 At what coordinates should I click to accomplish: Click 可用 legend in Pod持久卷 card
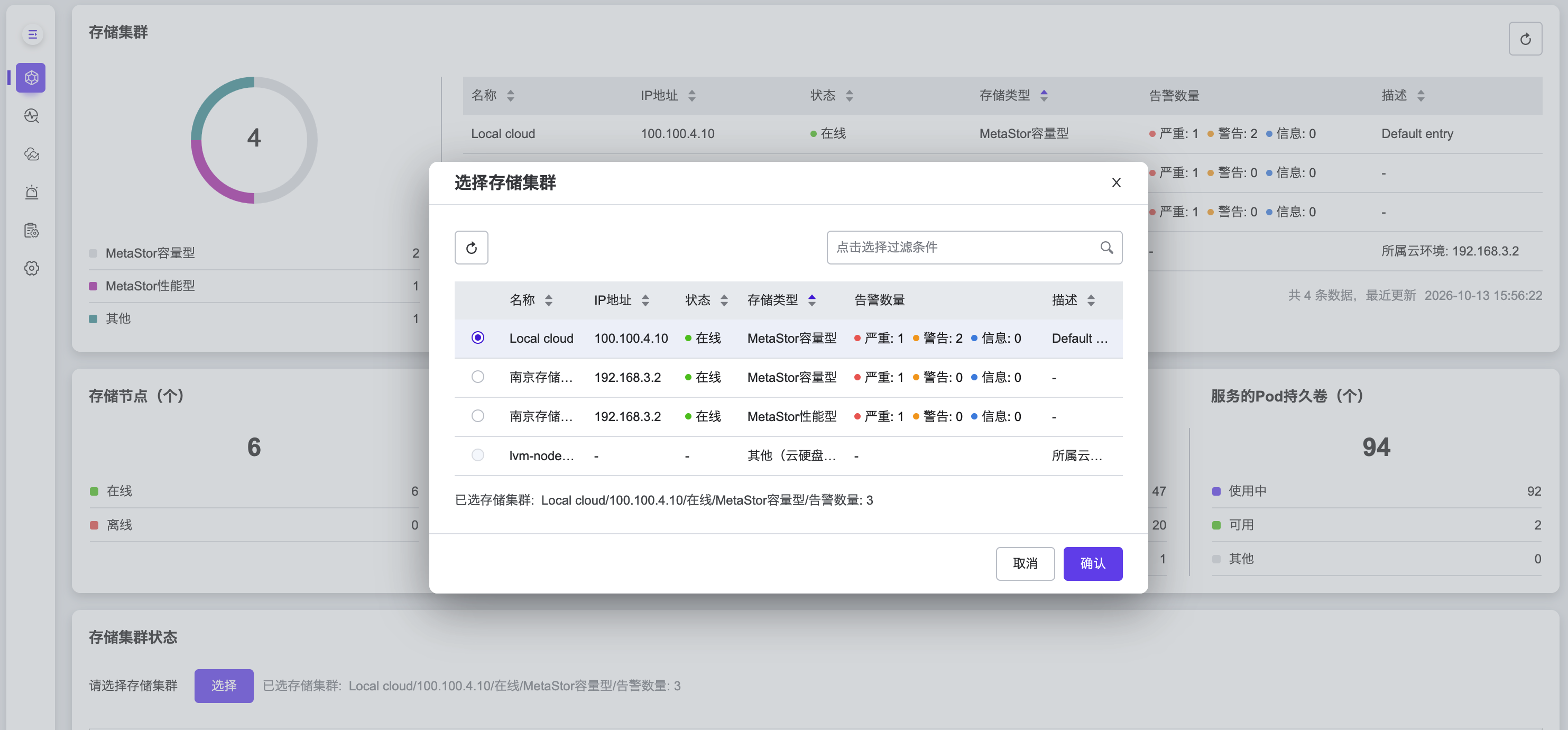click(x=1376, y=525)
